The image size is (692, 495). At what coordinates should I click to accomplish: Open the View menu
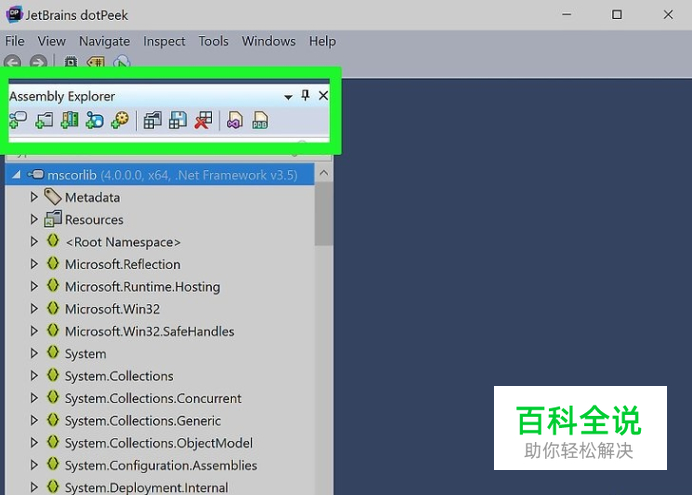click(x=51, y=41)
